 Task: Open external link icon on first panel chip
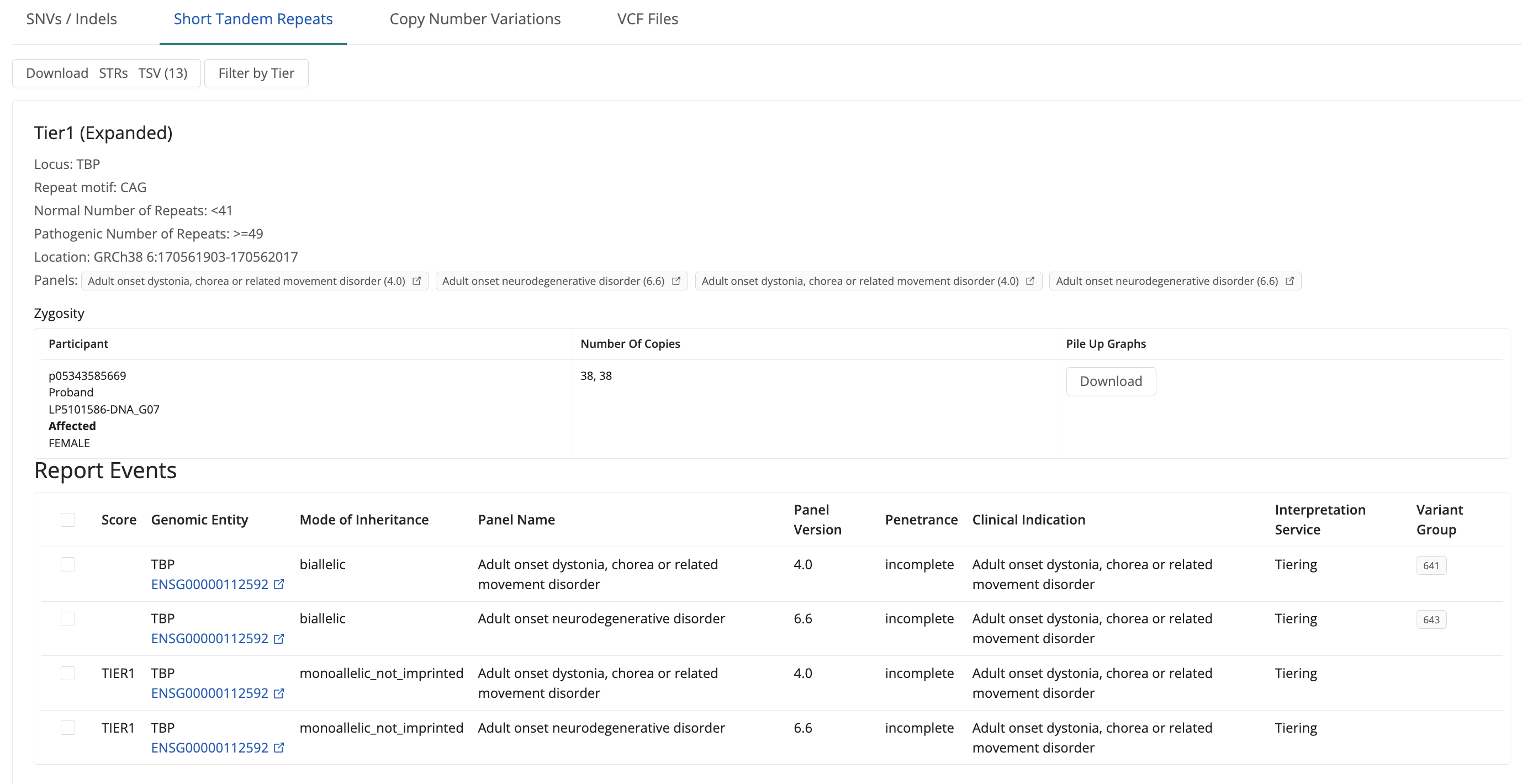pos(416,280)
